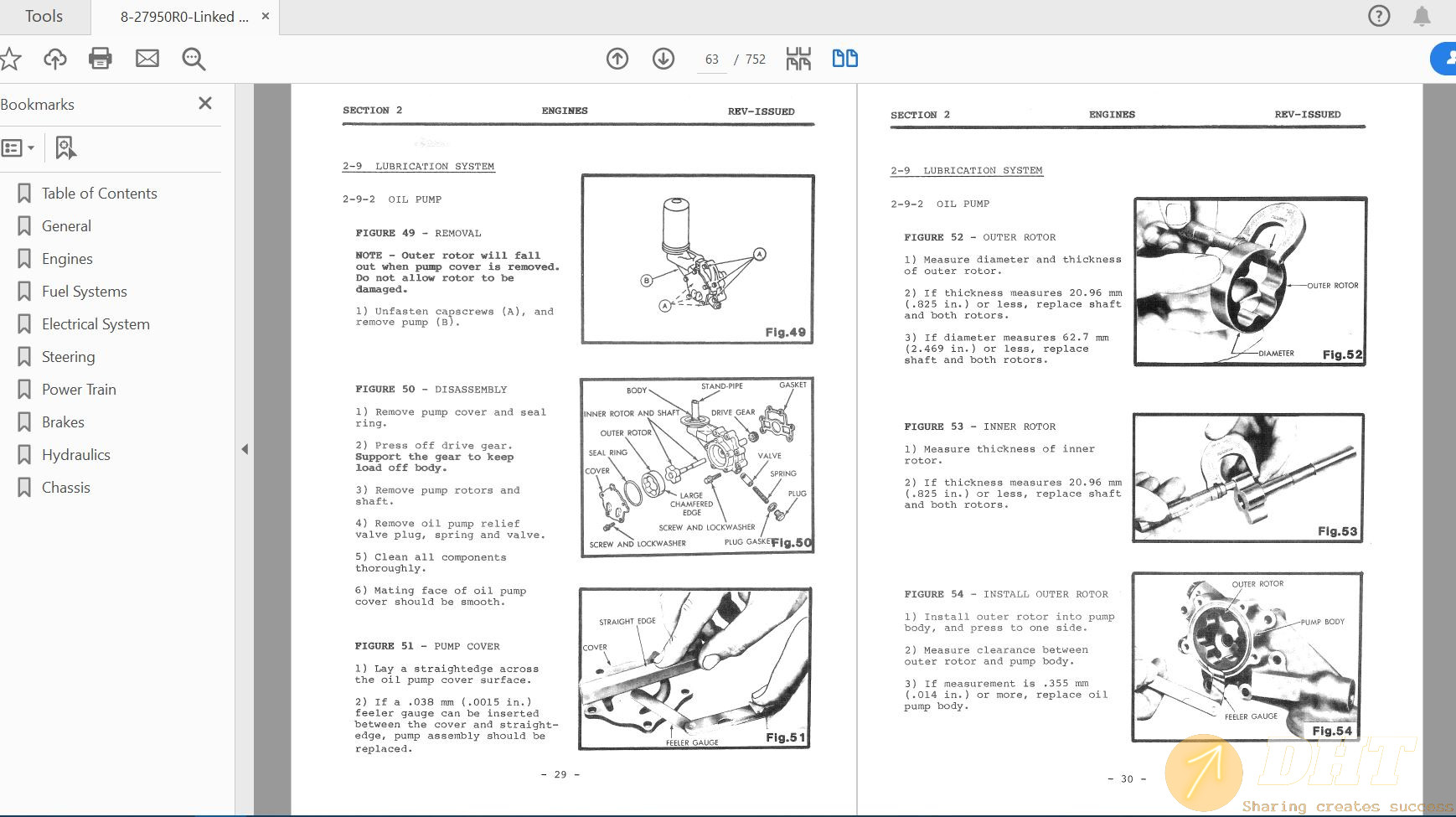Open the Hydraulics bookmark
The width and height of the screenshot is (1456, 817).
(75, 455)
